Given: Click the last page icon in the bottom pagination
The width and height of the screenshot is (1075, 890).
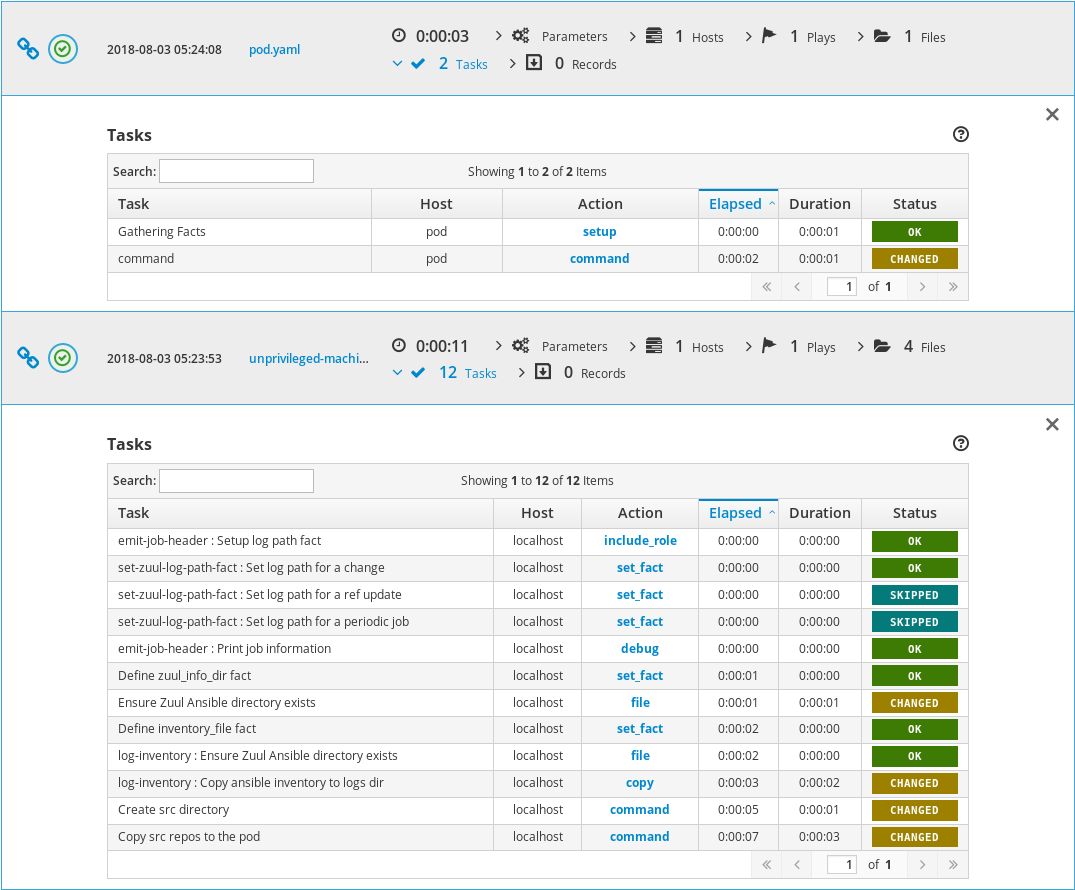Looking at the screenshot, I should pos(953,865).
